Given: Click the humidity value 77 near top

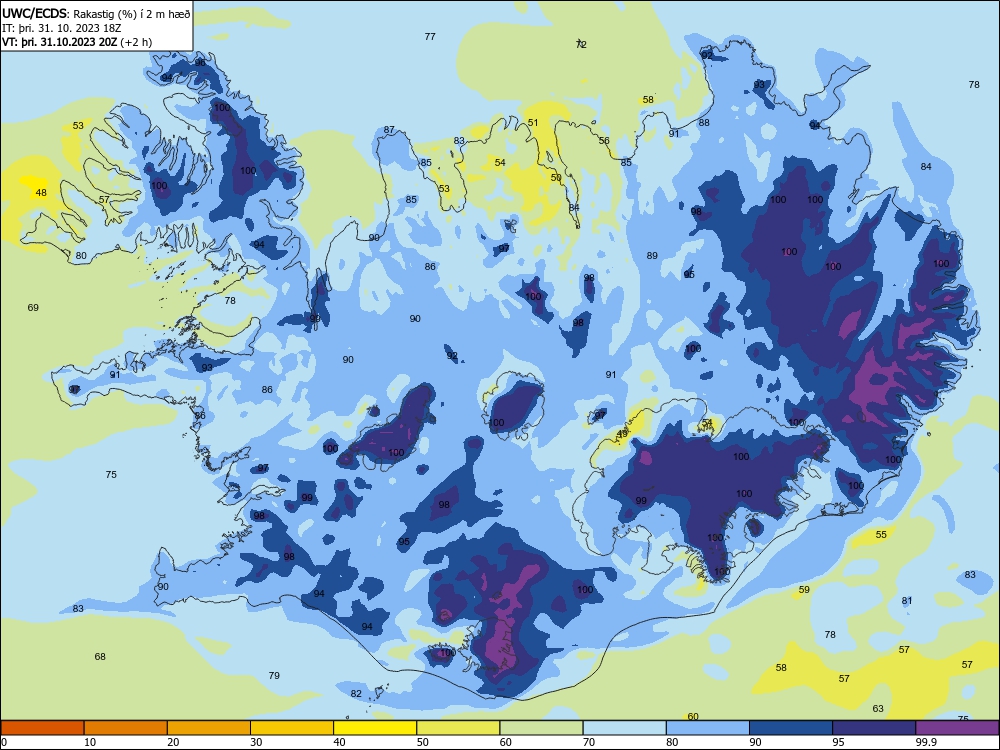Looking at the screenshot, I should (430, 36).
